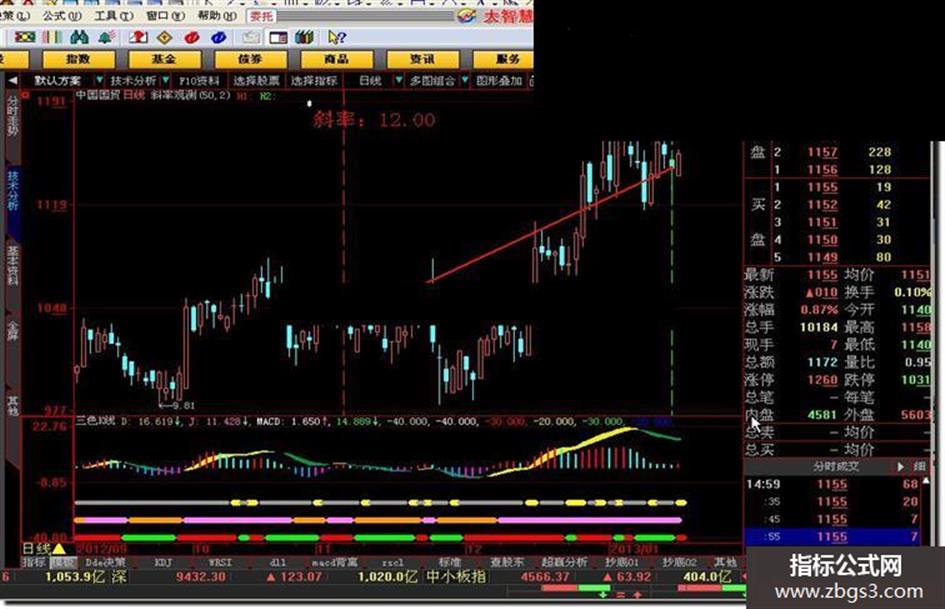Click the small red square at chart corner
Image resolution: width=945 pixels, height=609 pixels.
click(25, 95)
